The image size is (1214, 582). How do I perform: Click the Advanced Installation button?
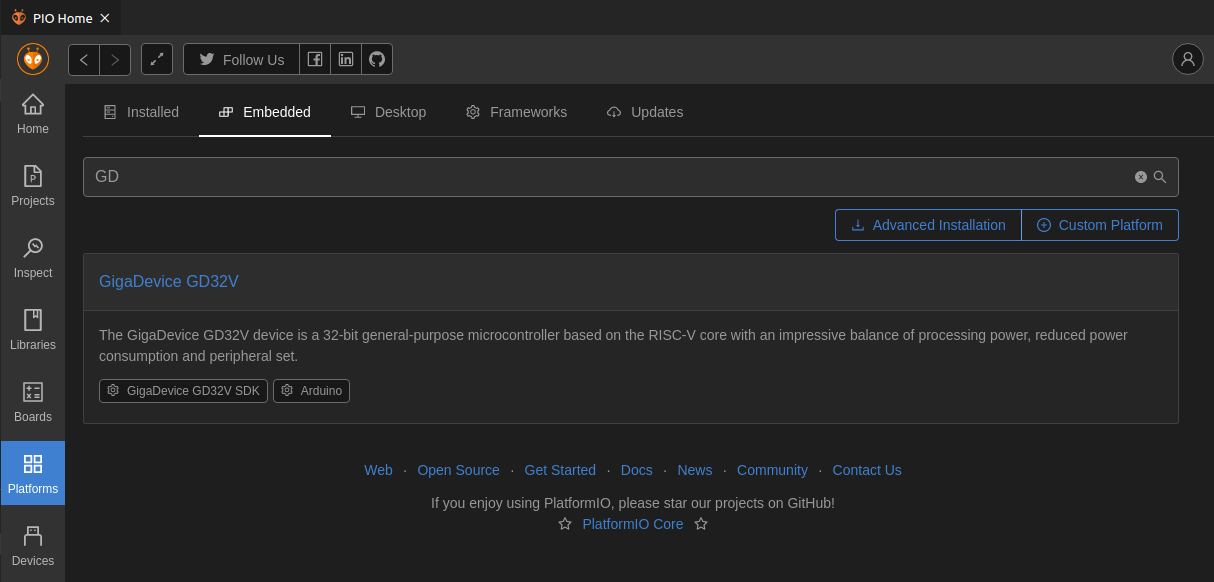tap(928, 225)
